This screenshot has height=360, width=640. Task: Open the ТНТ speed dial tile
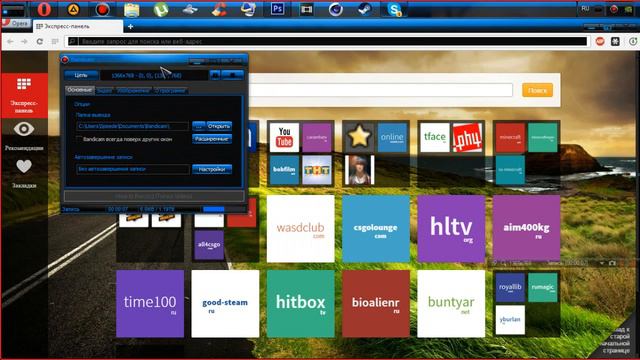[x=317, y=170]
